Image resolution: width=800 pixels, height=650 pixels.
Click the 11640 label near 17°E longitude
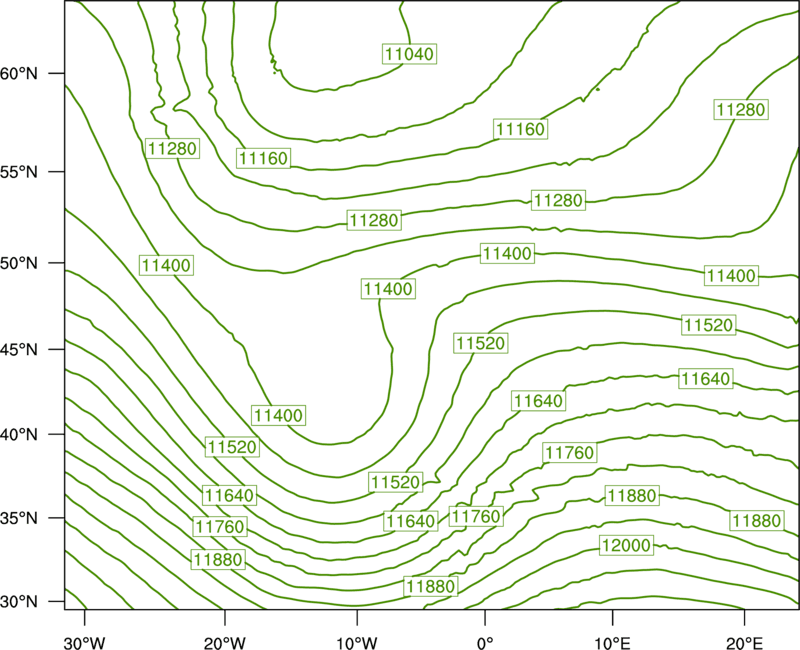pos(706,379)
